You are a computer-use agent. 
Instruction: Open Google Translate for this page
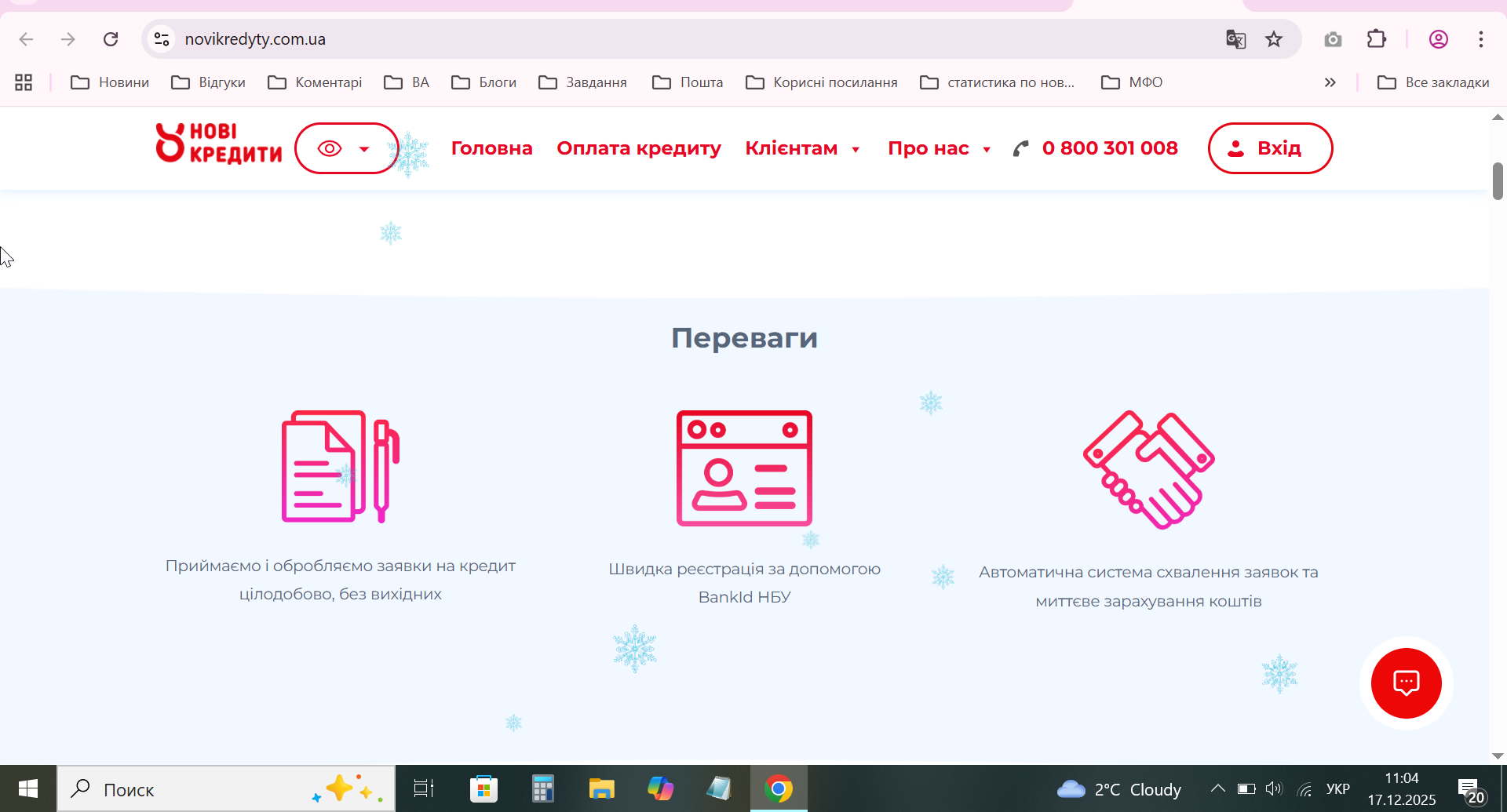click(x=1236, y=39)
